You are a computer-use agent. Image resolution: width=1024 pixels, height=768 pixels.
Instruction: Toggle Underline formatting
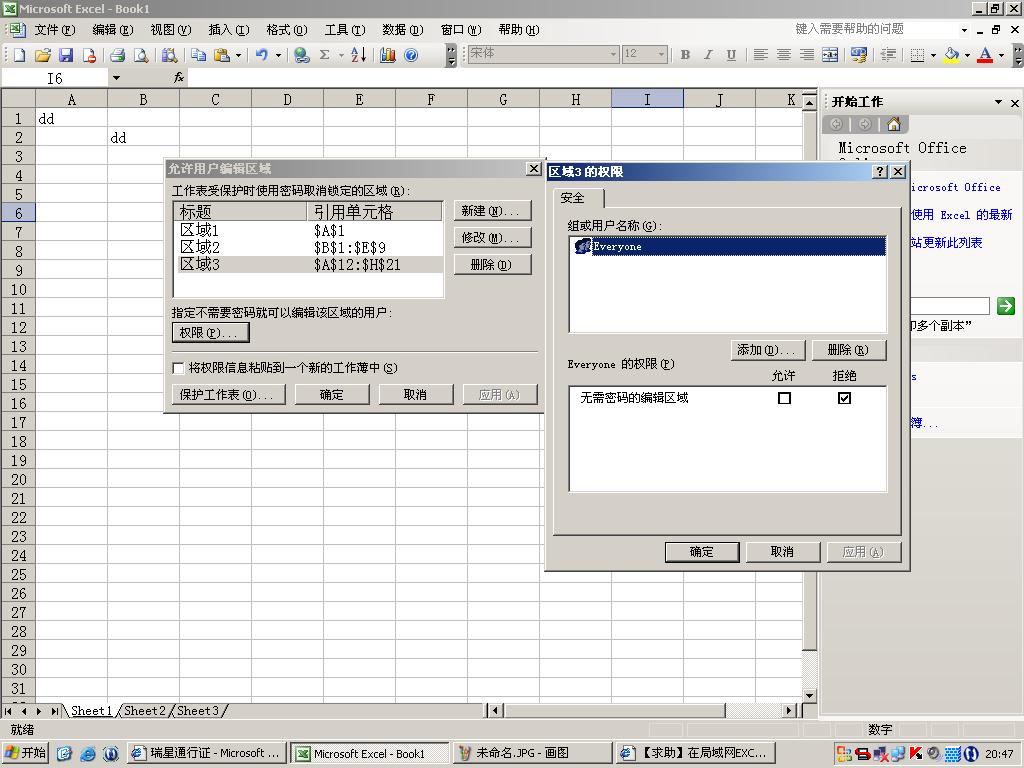(731, 55)
